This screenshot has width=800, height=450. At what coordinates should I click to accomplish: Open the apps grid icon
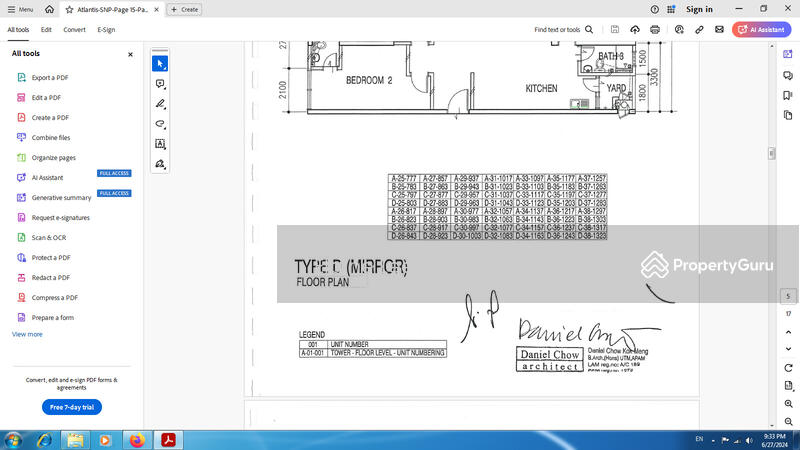coord(671,9)
